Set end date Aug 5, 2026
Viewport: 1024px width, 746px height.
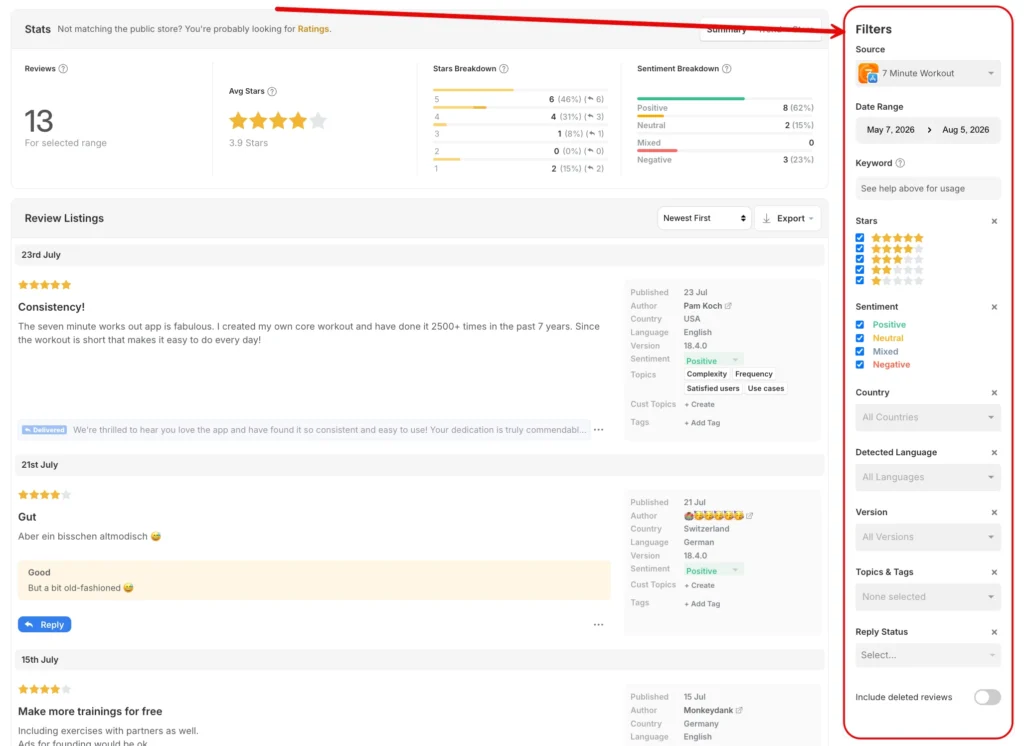point(965,130)
